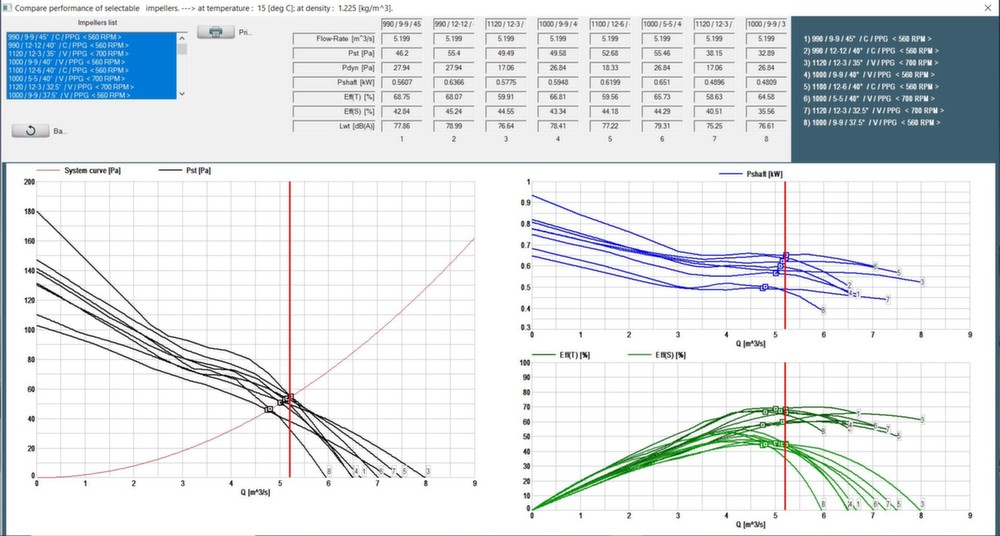Click the Eff(S) value 35.56
This screenshot has width=1000, height=536.
point(767,112)
